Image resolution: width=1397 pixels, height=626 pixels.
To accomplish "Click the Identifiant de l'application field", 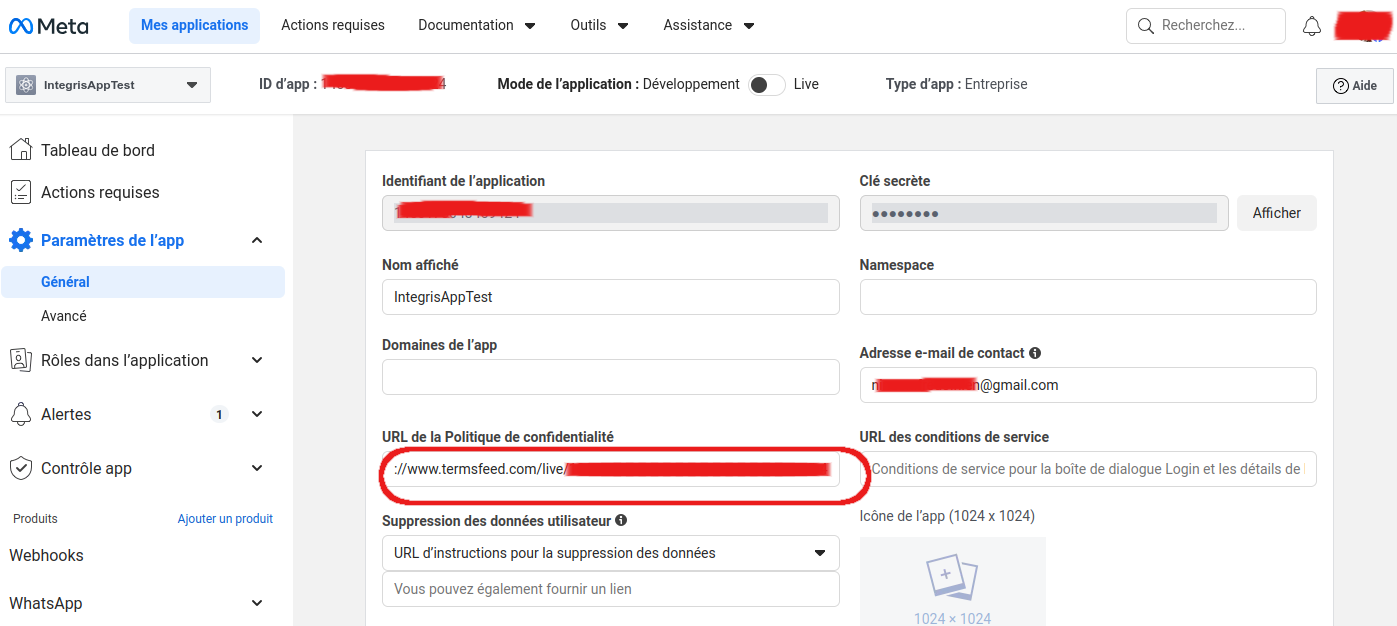I will 611,213.
